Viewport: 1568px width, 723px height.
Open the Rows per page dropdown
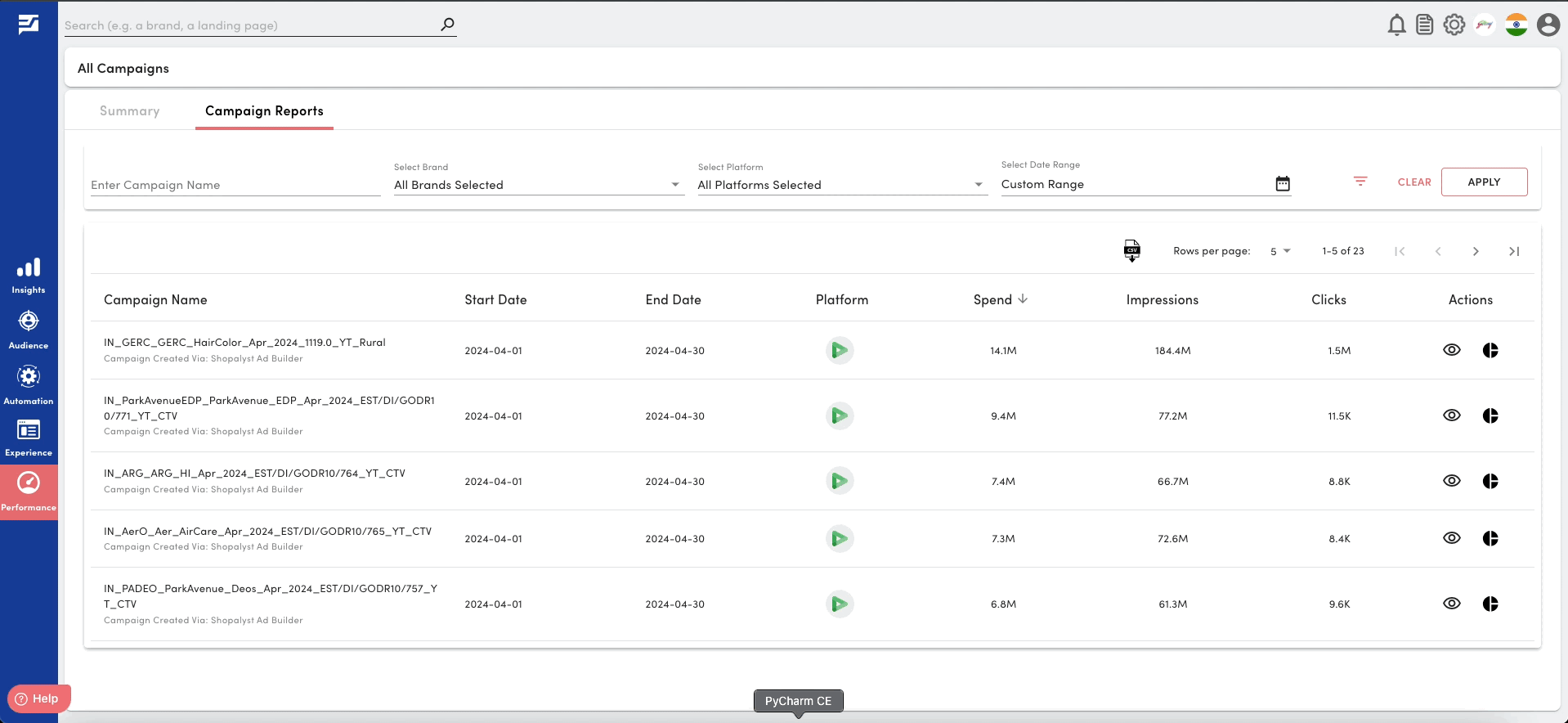[x=1280, y=251]
